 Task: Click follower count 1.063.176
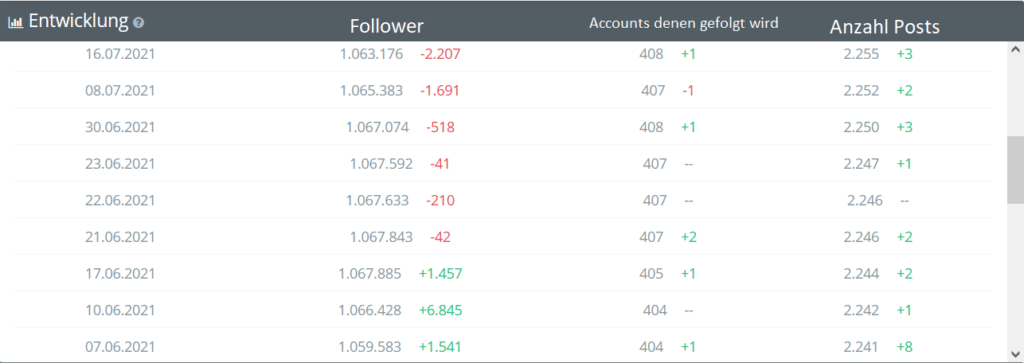point(371,54)
